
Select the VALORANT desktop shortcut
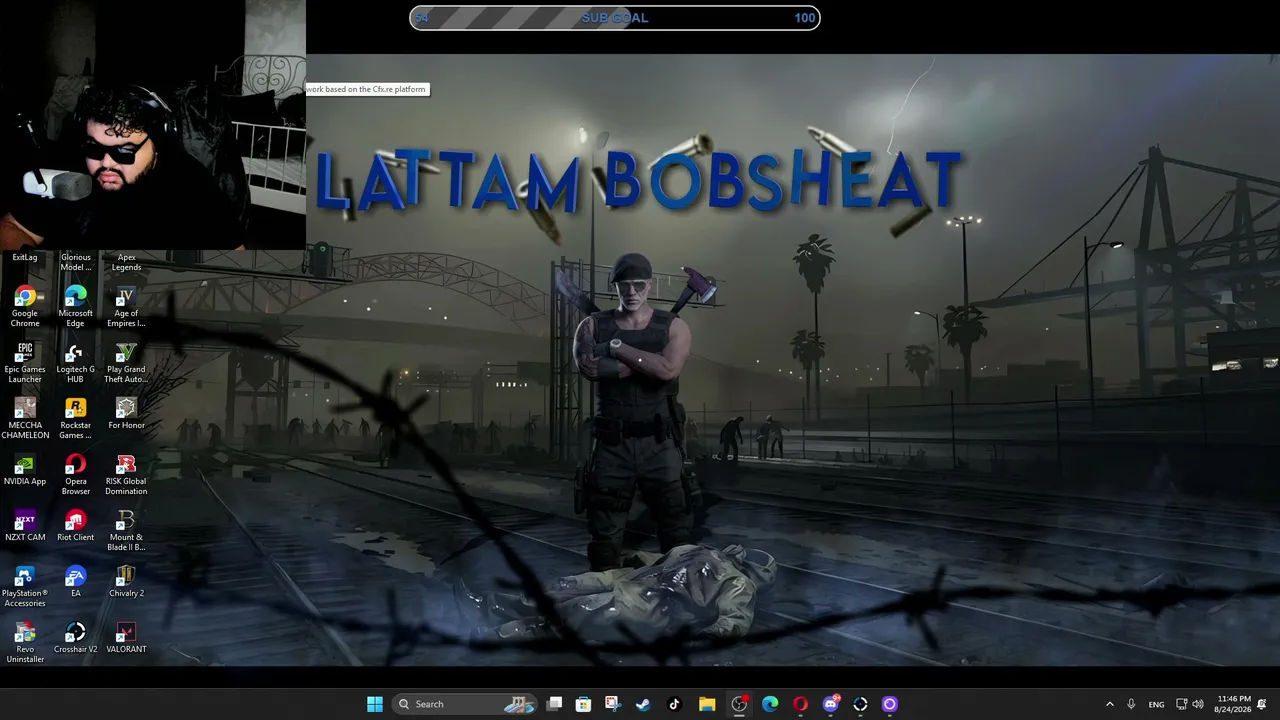coord(126,638)
